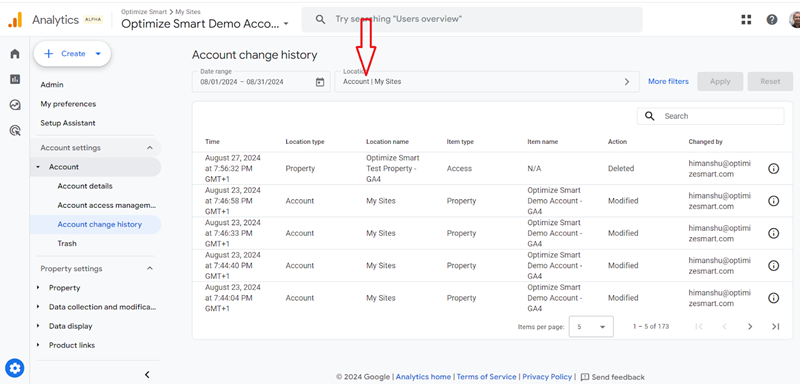Image resolution: width=800 pixels, height=384 pixels.
Task: Open the Terms of Service link
Action: [486, 377]
